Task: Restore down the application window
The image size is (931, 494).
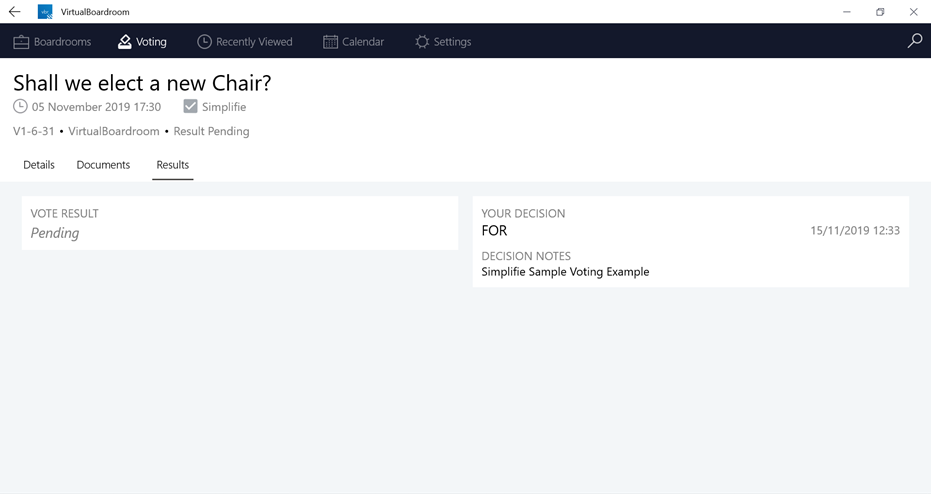Action: click(x=880, y=12)
